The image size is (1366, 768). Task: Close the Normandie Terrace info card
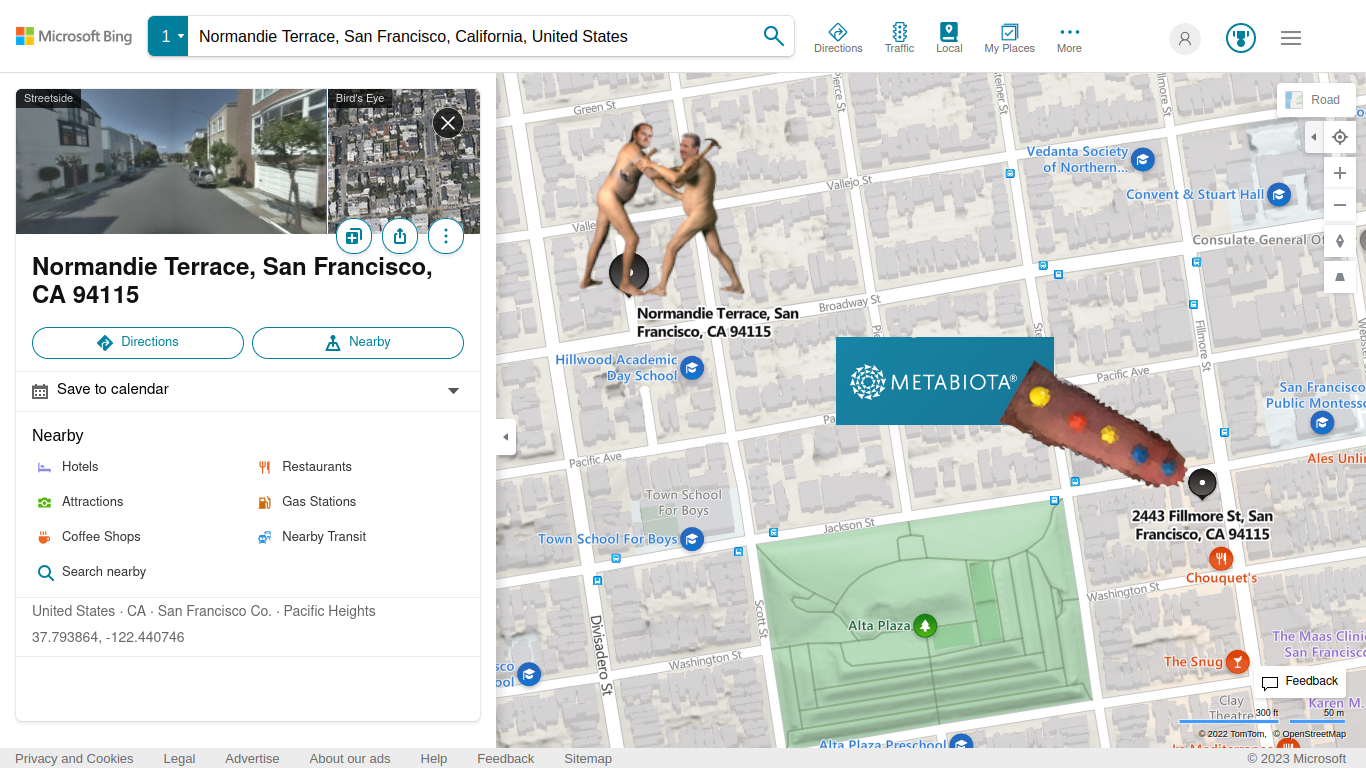coord(447,123)
